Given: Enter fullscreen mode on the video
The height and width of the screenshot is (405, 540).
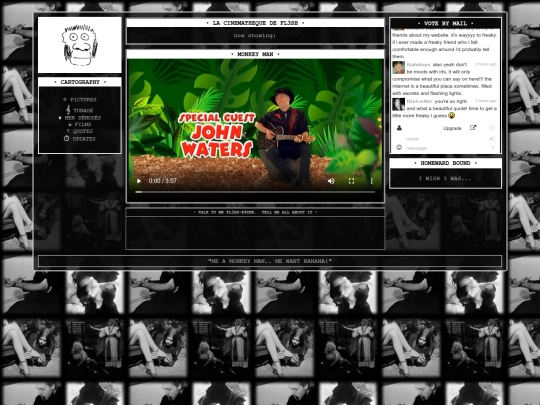Looking at the screenshot, I should [x=351, y=181].
